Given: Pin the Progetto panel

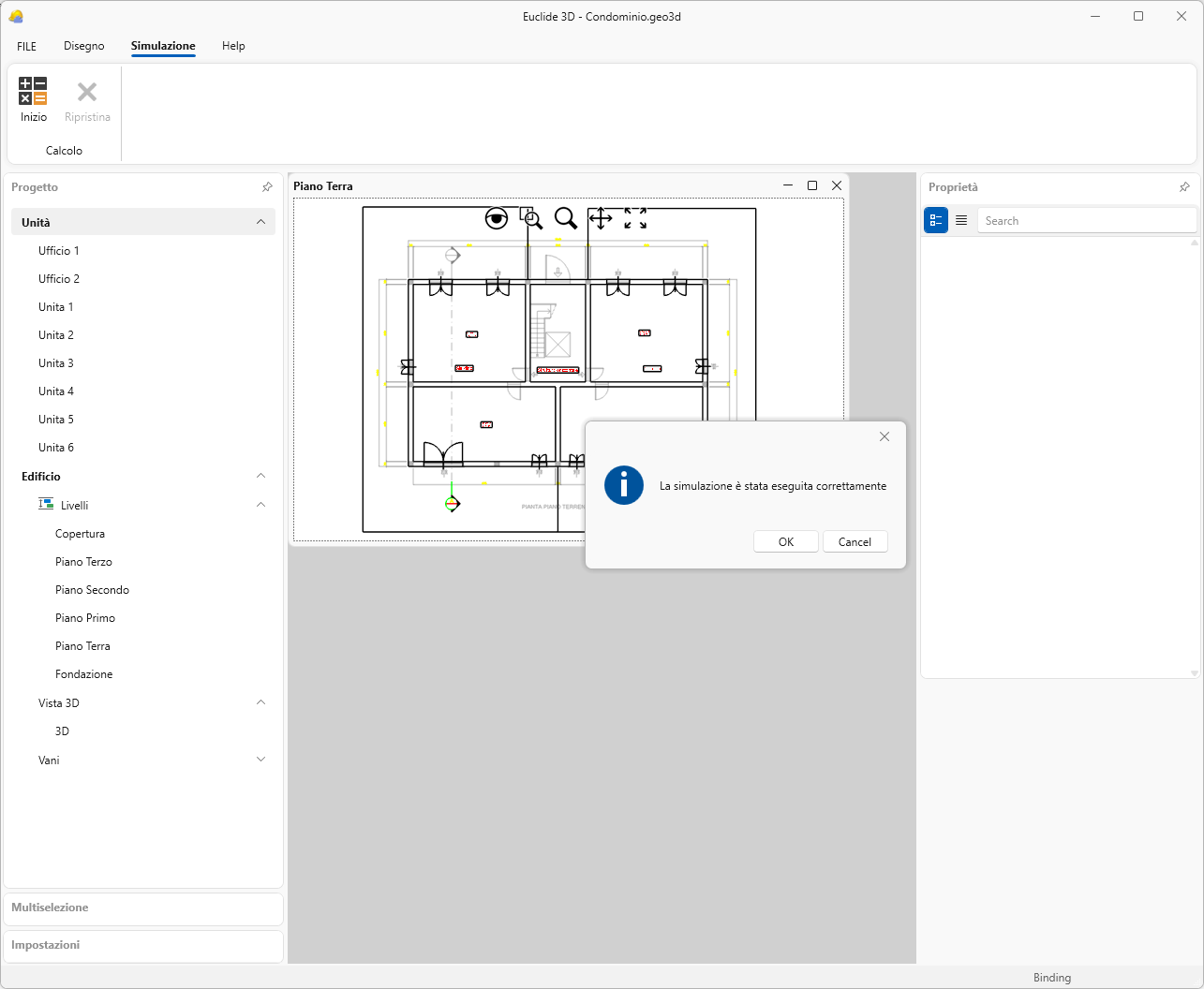Looking at the screenshot, I should 267,187.
